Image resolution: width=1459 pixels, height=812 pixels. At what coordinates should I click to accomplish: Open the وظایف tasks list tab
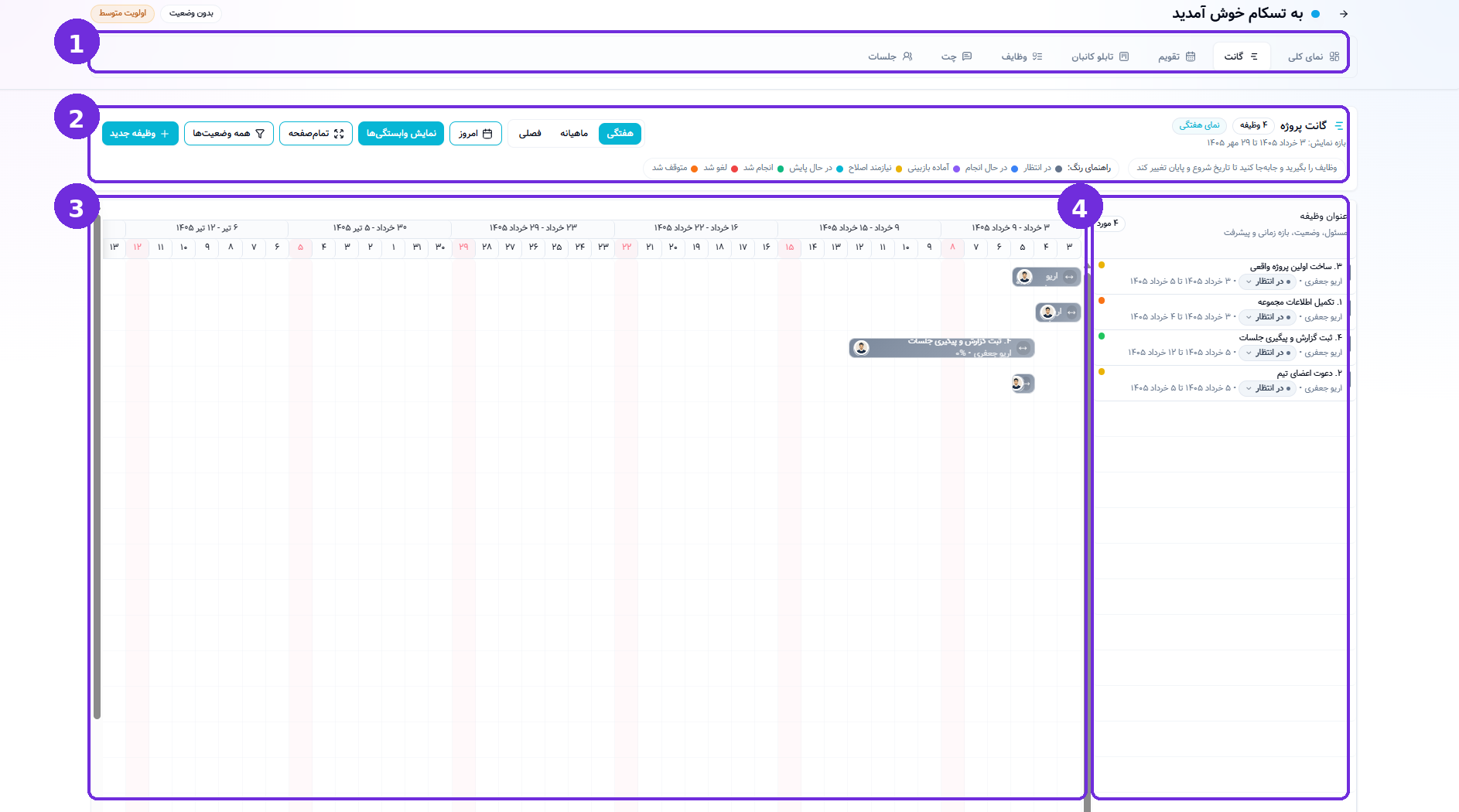[x=1021, y=56]
